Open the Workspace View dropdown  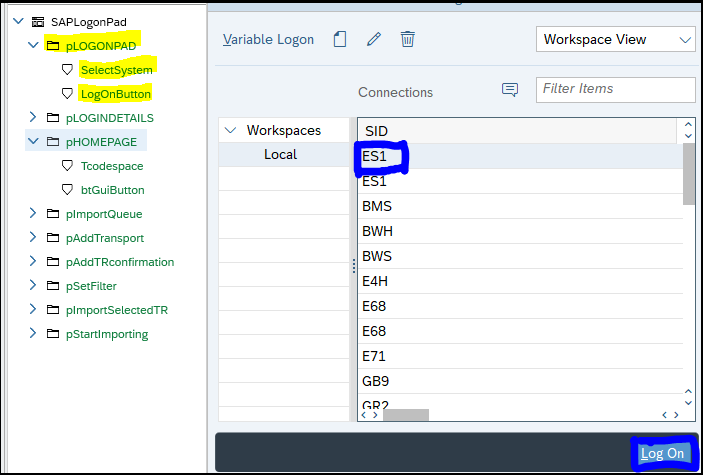[616, 39]
